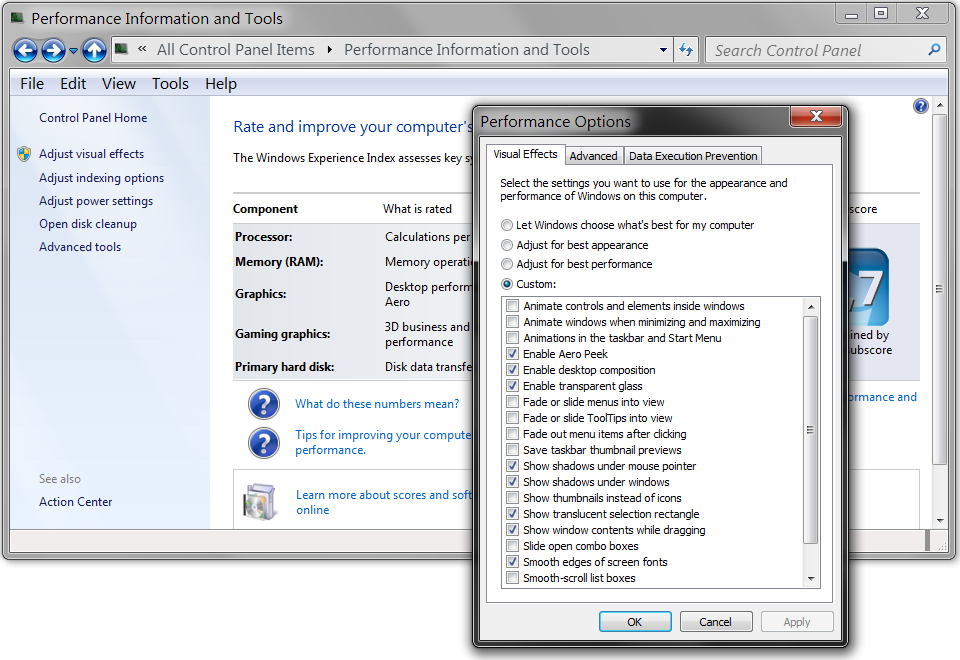Expand the double-chevron breadcrumb overflow
The height and width of the screenshot is (660, 960).
click(x=142, y=49)
